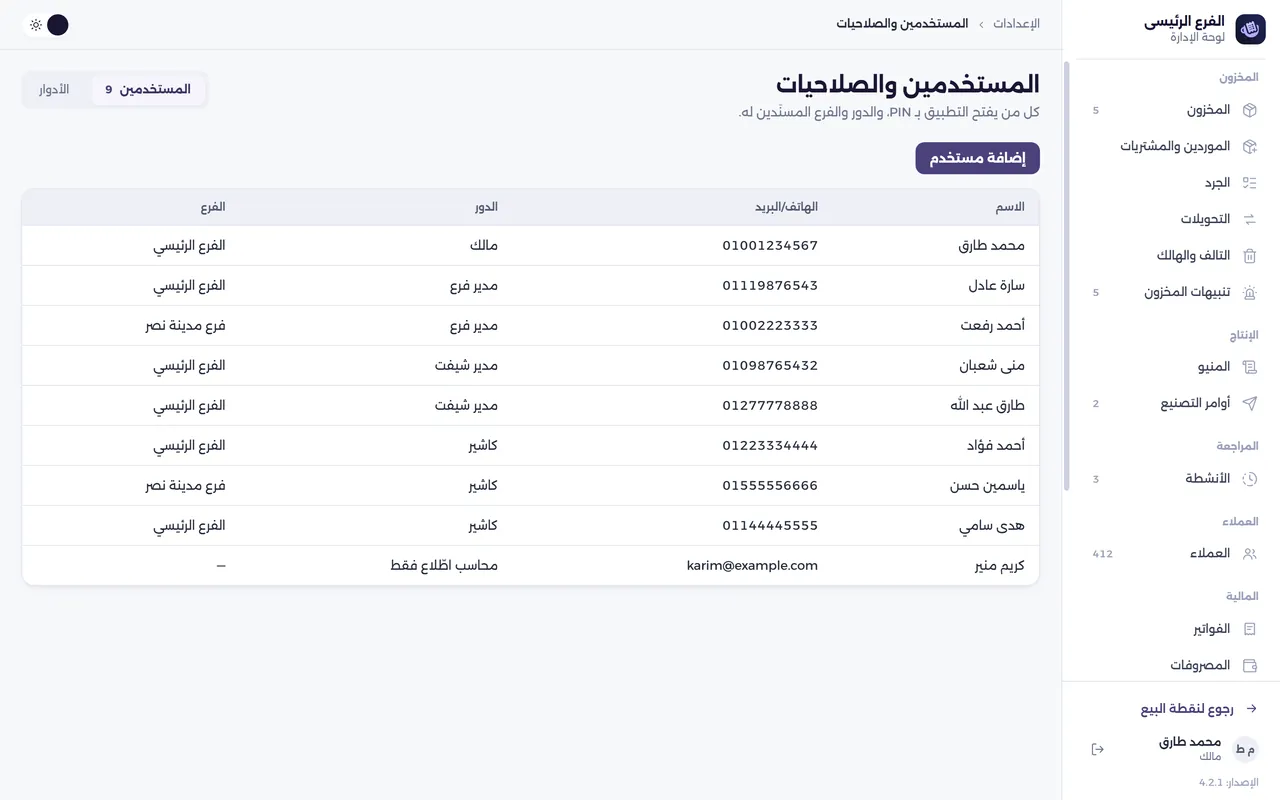The image size is (1280, 800).
Task: Click email karim@example.com
Action: 752,565
